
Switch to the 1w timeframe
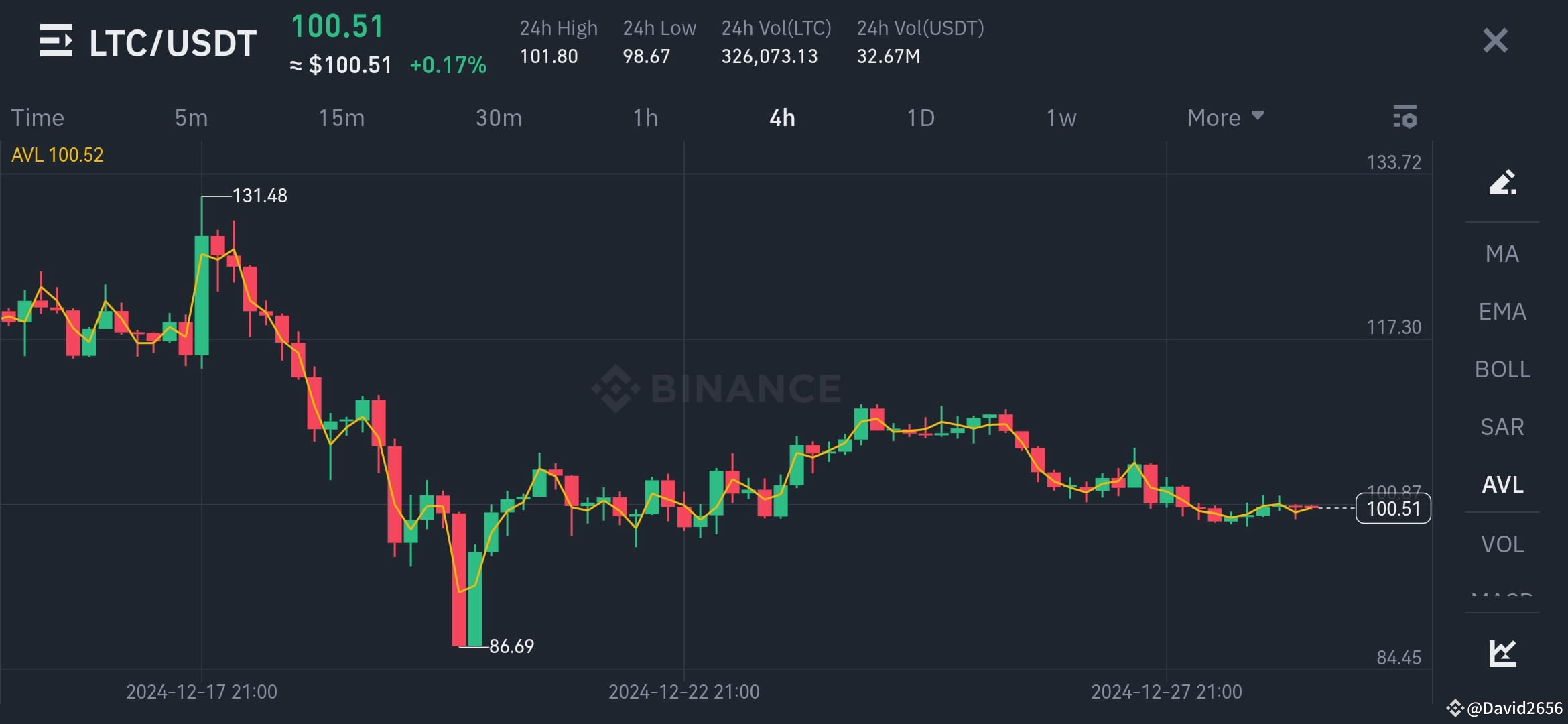click(1061, 117)
